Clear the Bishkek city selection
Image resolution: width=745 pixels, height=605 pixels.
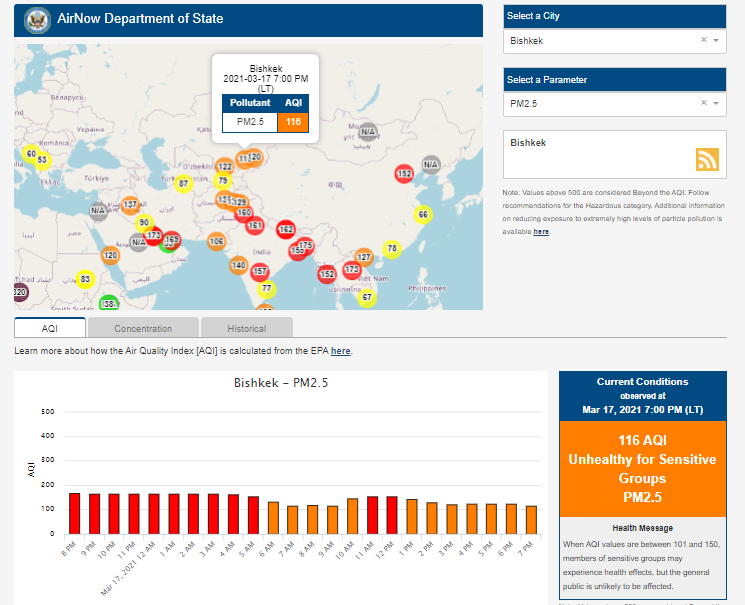click(703, 40)
